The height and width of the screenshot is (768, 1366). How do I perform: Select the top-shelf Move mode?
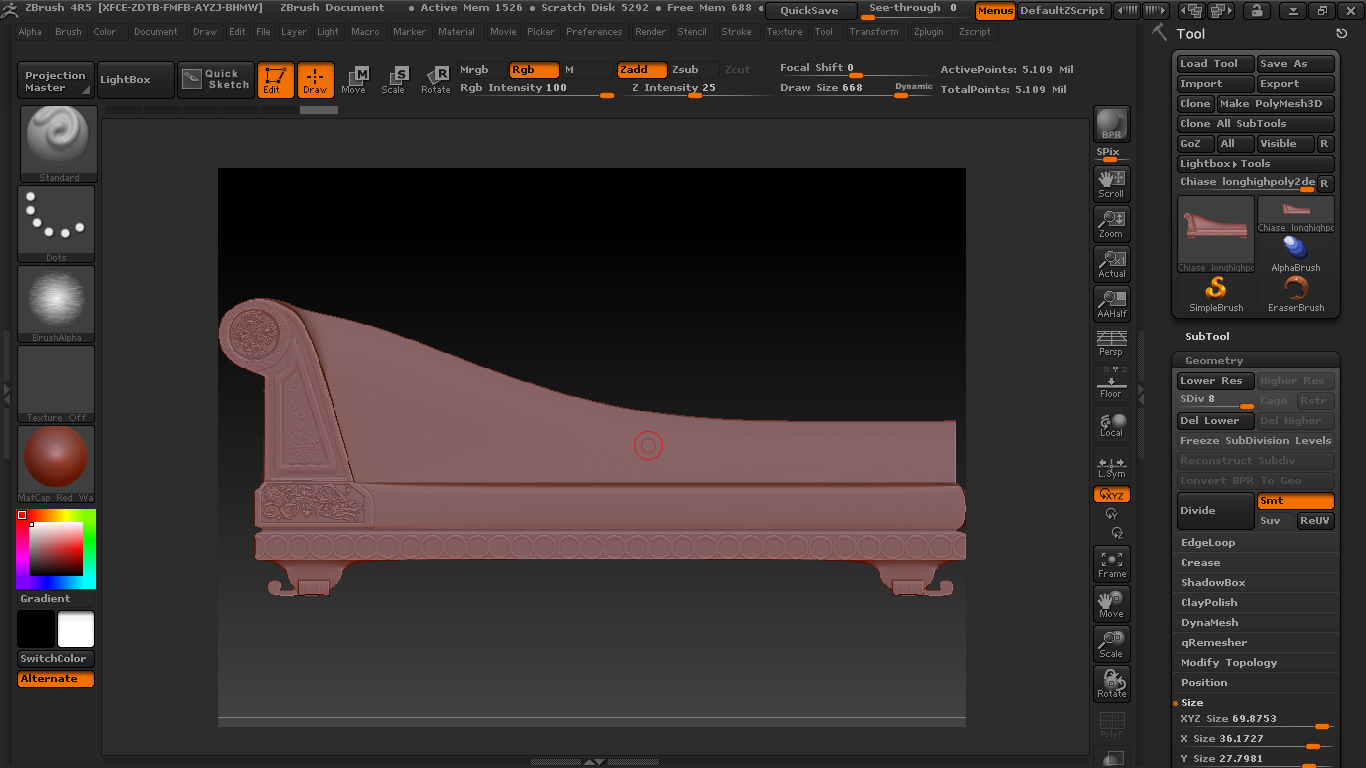355,80
